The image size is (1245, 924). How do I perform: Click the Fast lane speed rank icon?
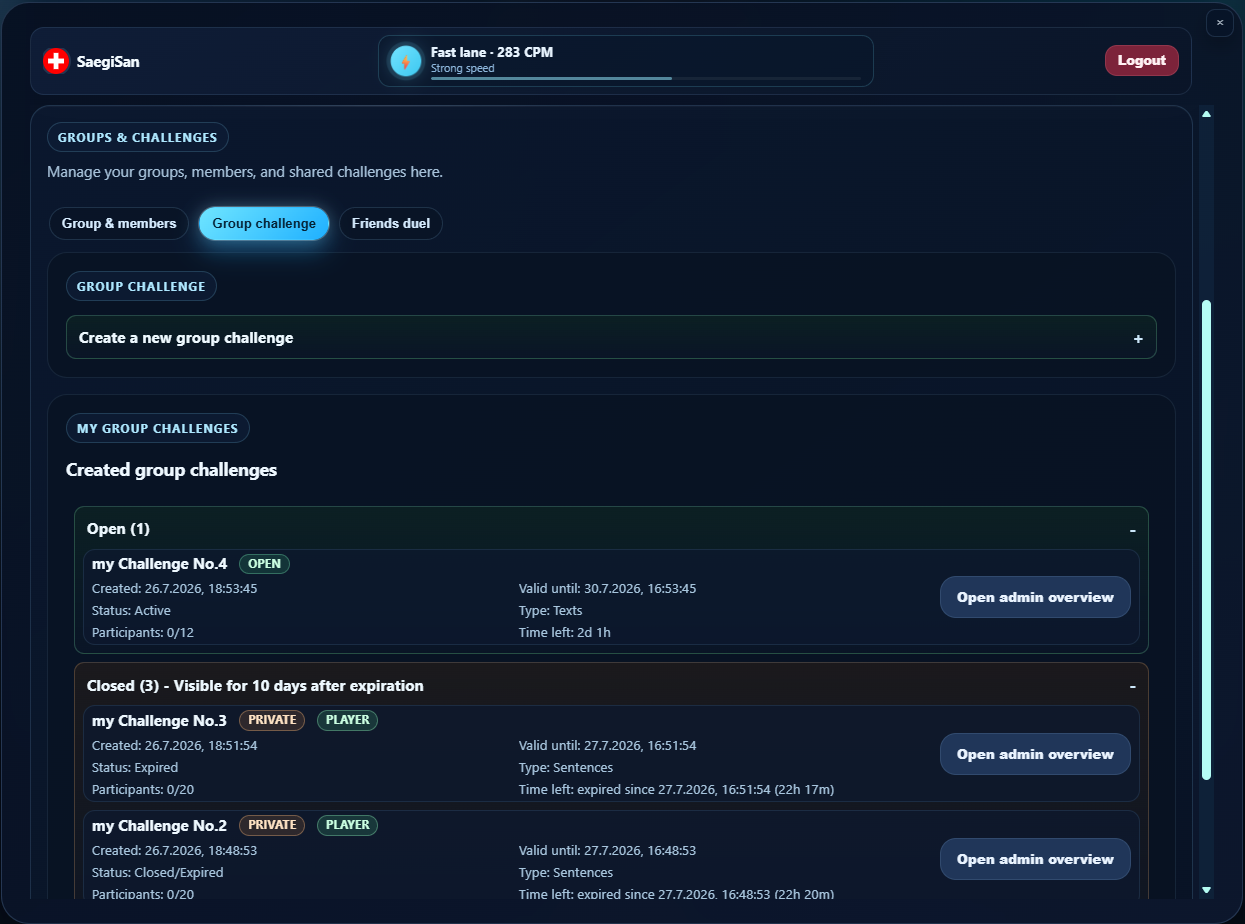[406, 61]
